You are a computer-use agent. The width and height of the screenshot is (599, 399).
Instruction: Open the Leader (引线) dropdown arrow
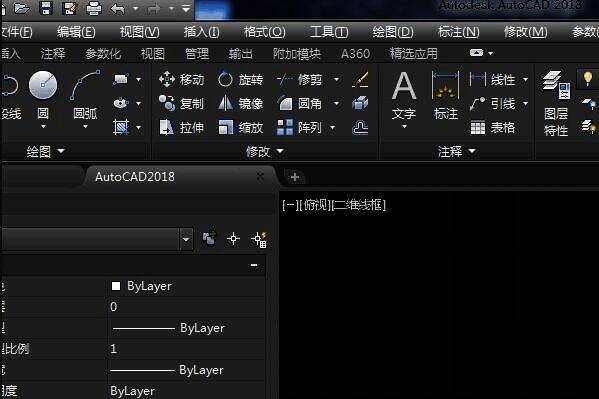coord(526,103)
